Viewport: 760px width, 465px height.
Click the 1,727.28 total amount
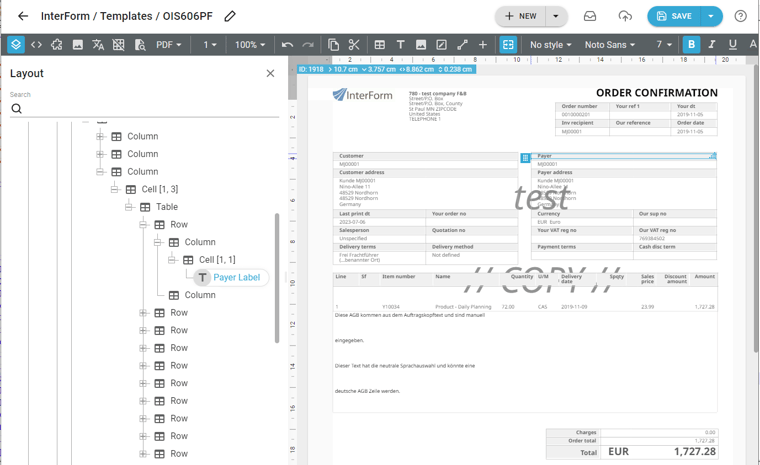(695, 451)
